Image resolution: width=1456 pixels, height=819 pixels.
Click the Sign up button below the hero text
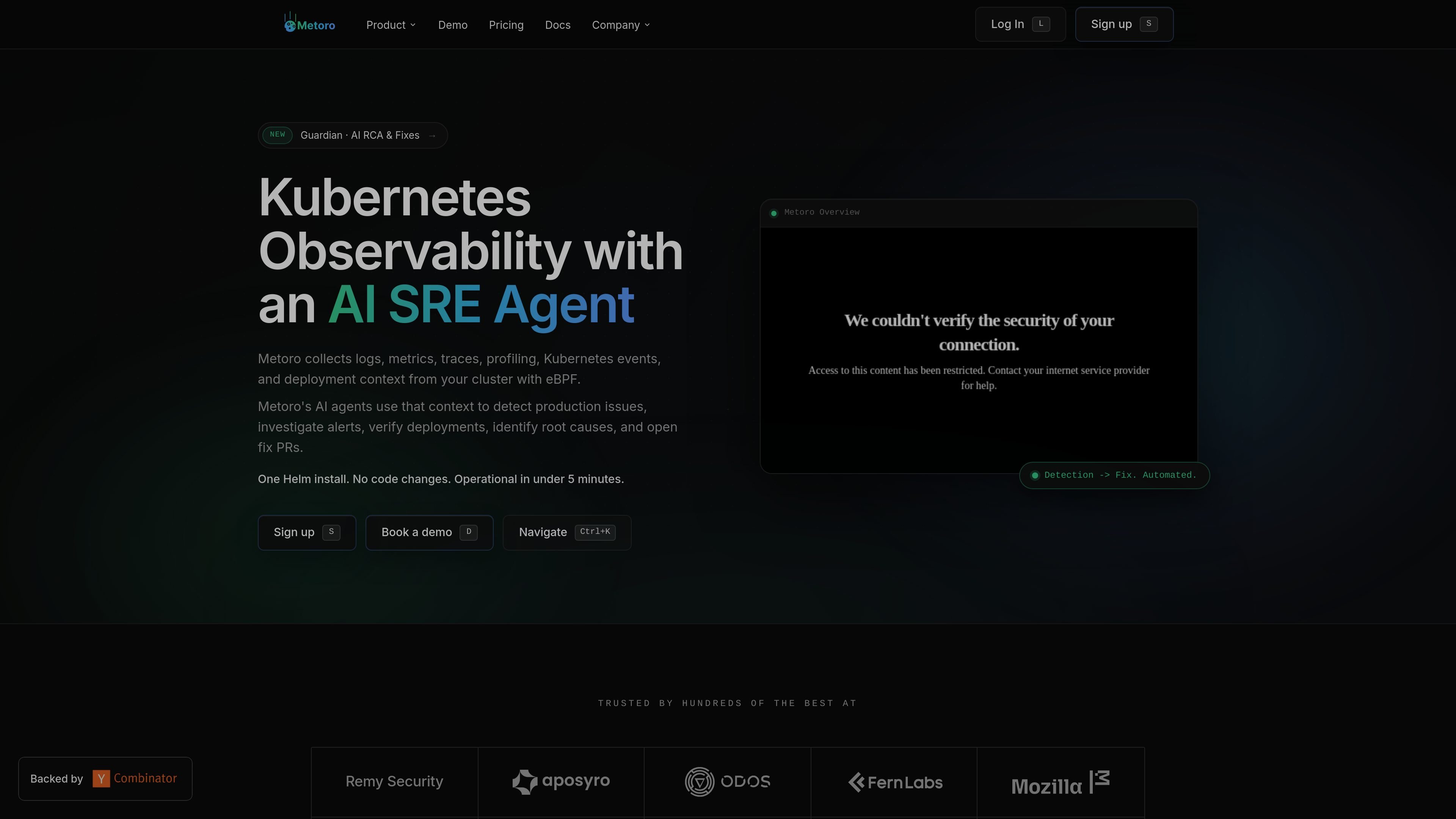(307, 532)
